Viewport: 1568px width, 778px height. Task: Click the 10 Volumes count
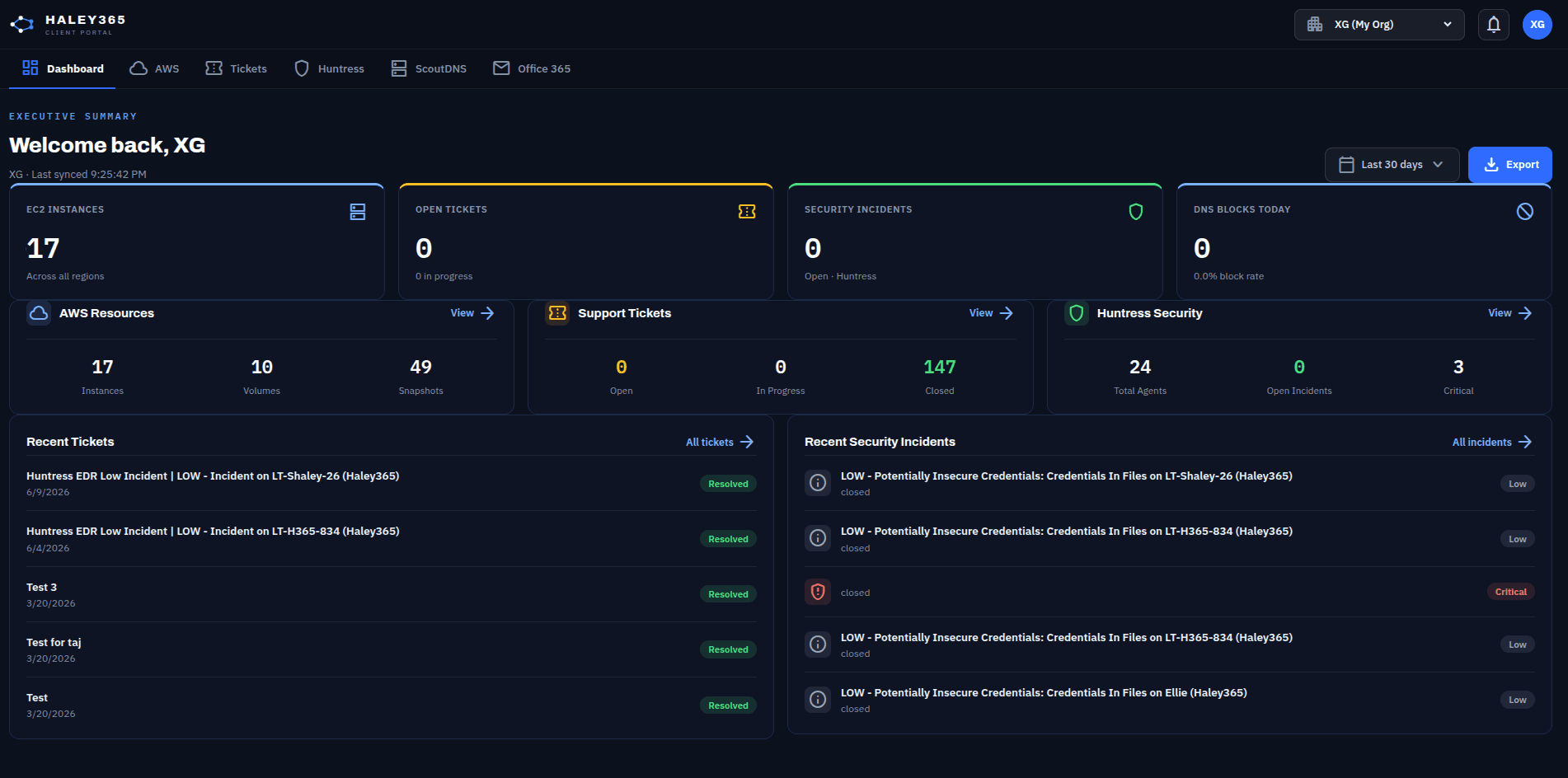(262, 368)
